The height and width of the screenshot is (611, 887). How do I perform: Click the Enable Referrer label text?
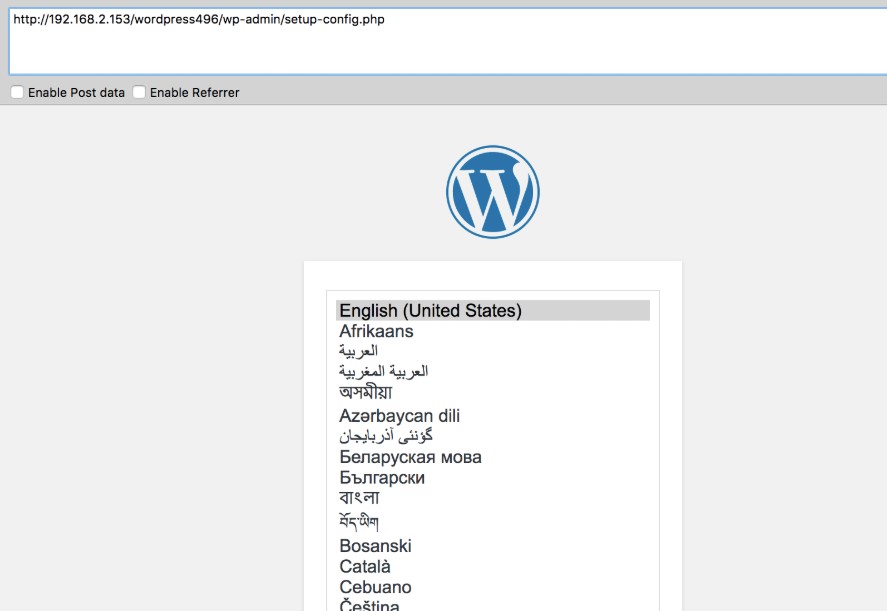[x=195, y=93]
